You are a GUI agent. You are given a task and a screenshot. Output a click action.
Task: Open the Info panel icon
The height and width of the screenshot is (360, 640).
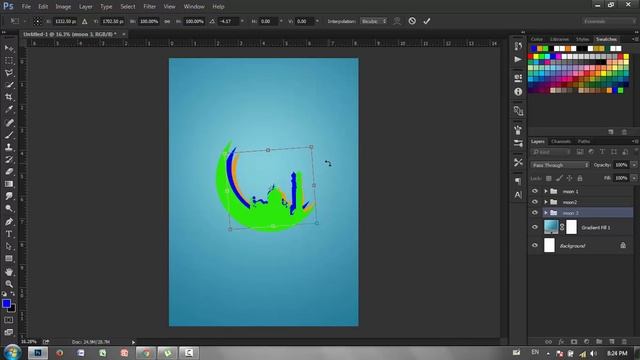[518, 92]
